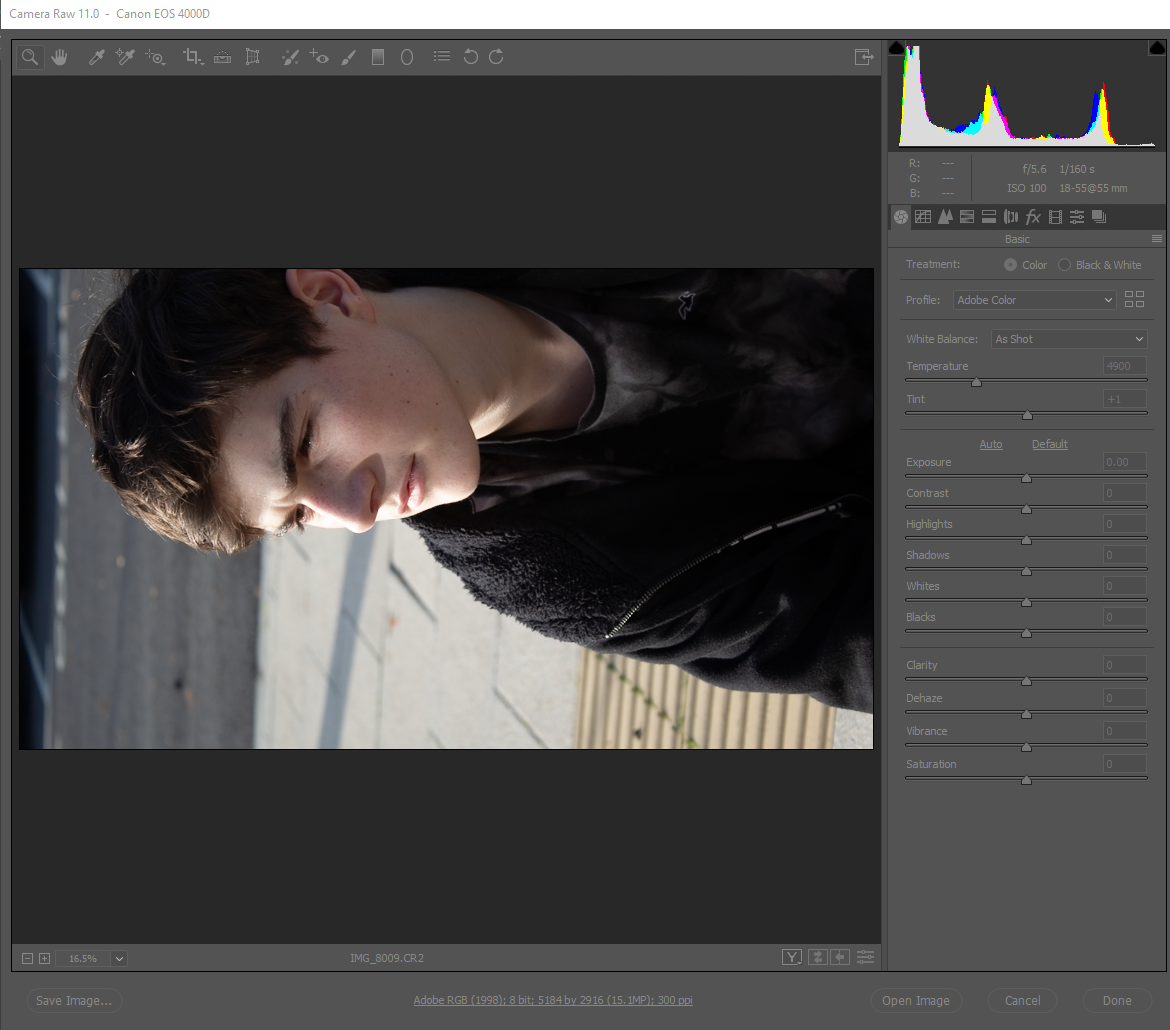Click the Auto tone link

coord(991,444)
